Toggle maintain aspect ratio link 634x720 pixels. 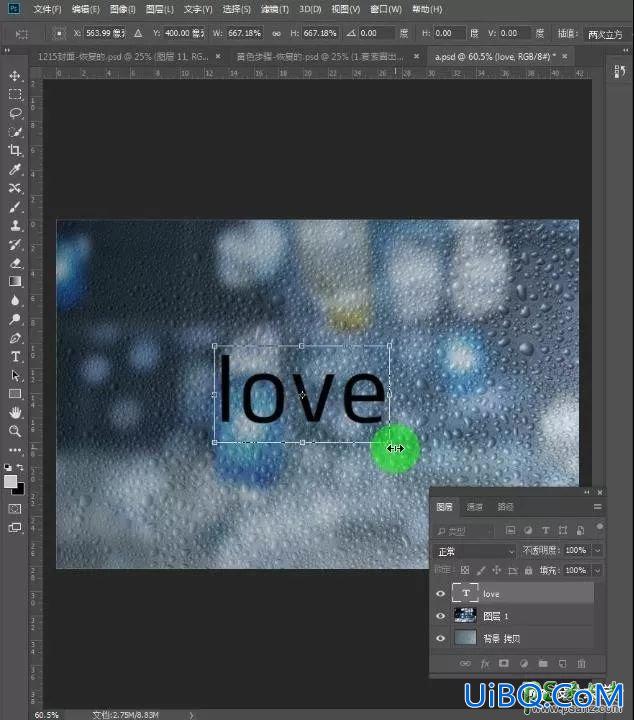click(276, 34)
